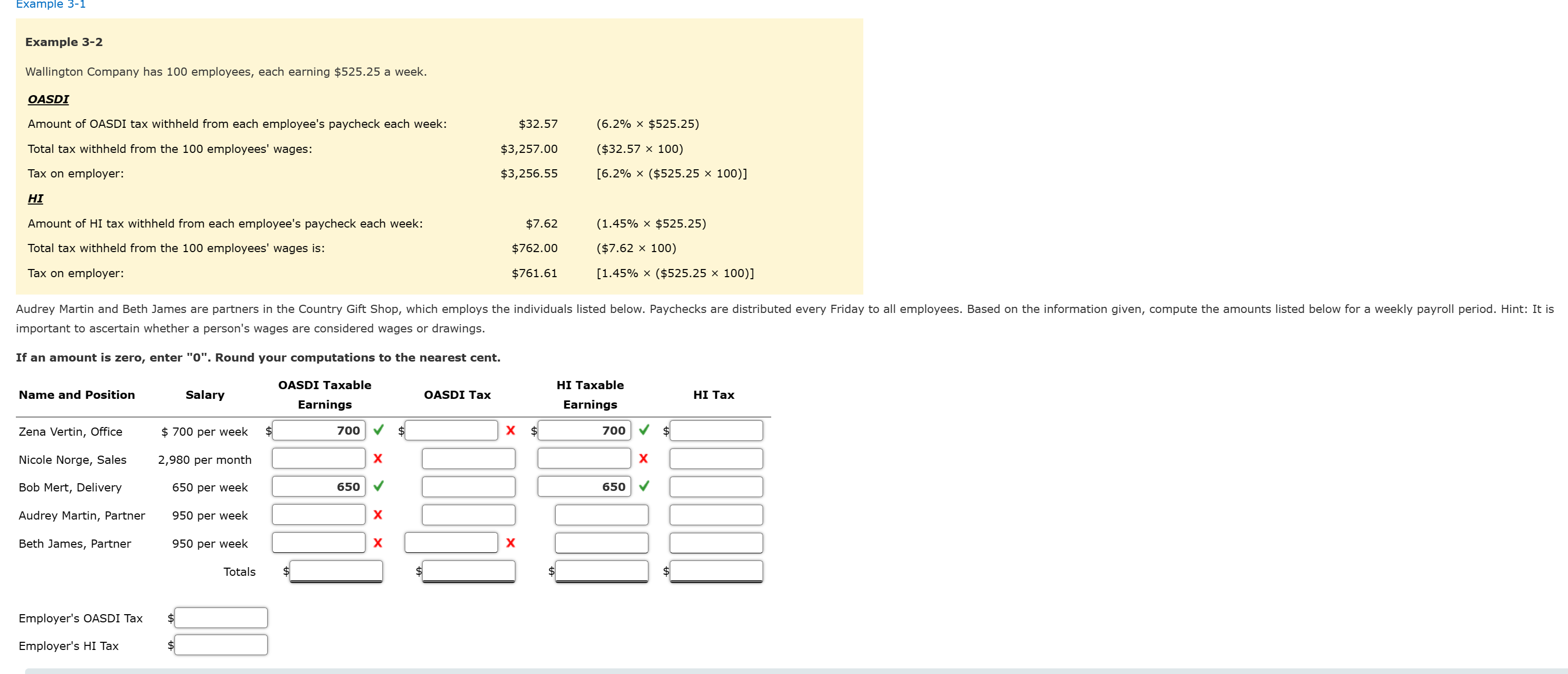Image resolution: width=1568 pixels, height=674 pixels.
Task: Click the Totals HI taxable earnings field
Action: 601,571
